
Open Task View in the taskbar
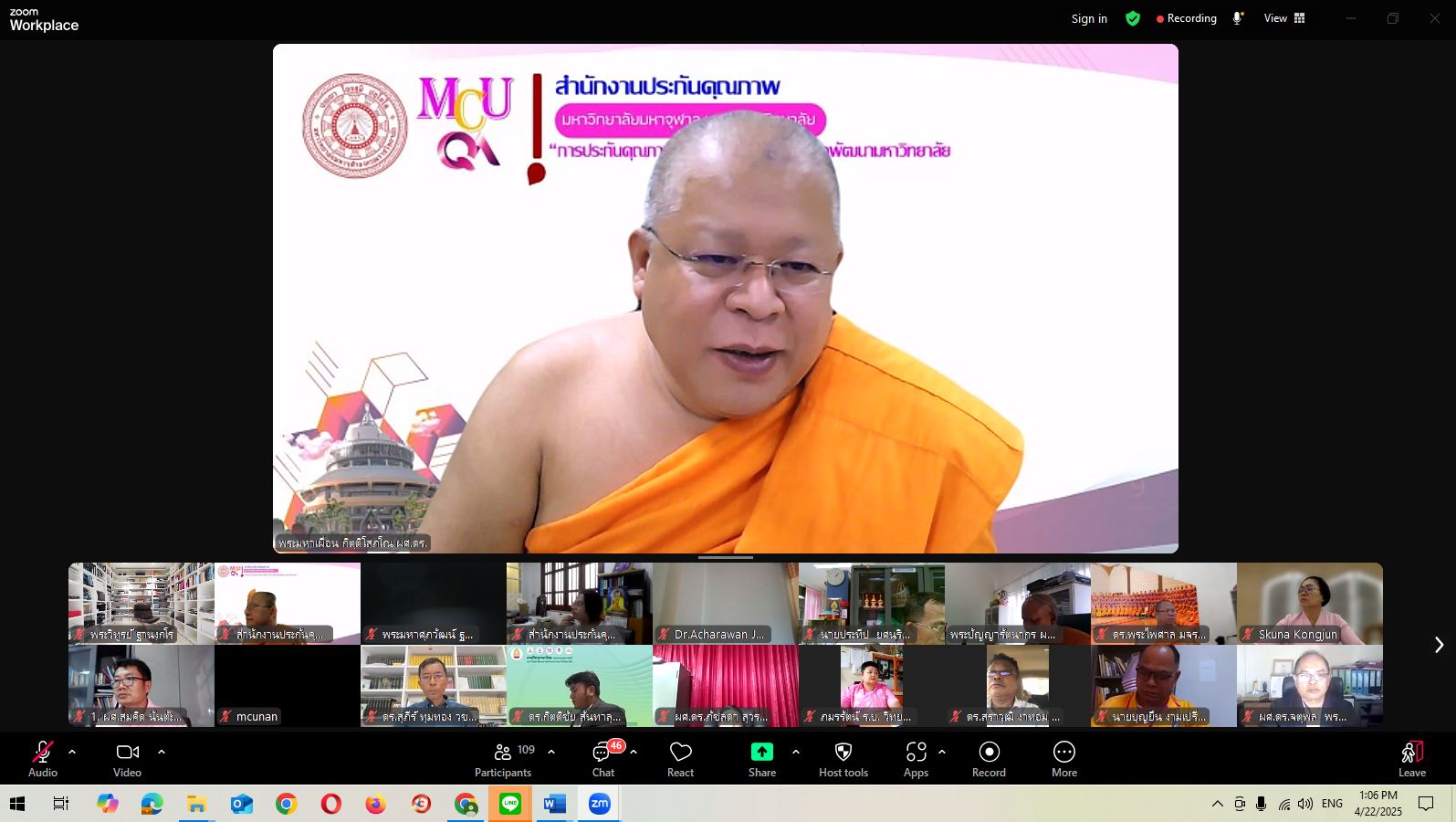tap(61, 804)
